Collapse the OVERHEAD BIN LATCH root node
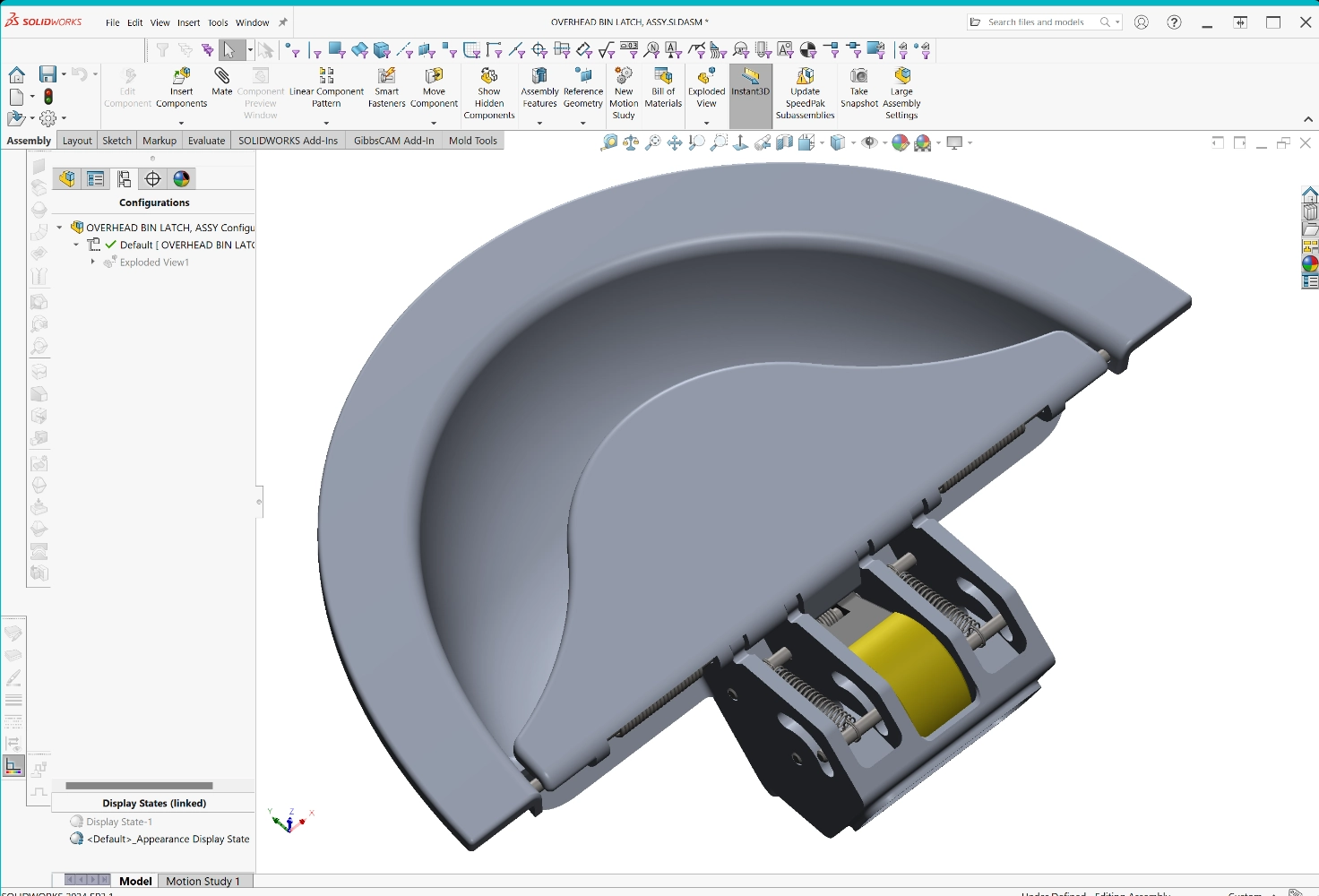Viewport: 1319px width, 896px height. [x=60, y=228]
